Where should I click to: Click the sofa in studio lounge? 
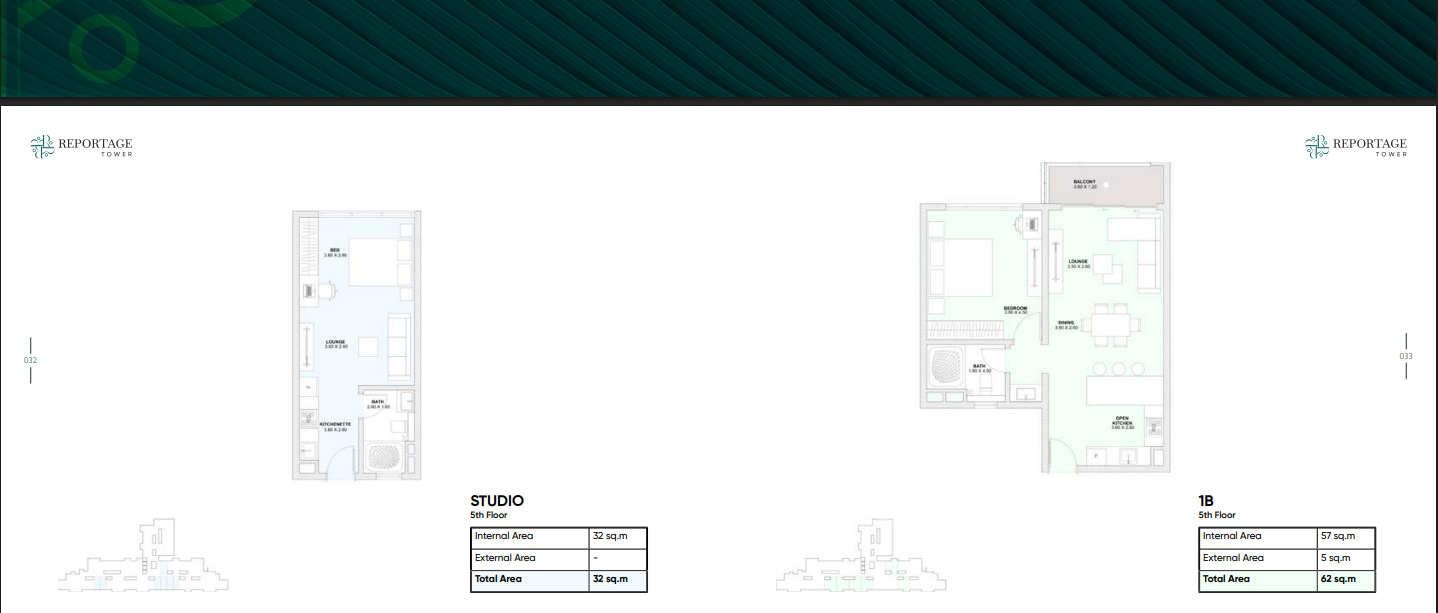click(x=398, y=346)
